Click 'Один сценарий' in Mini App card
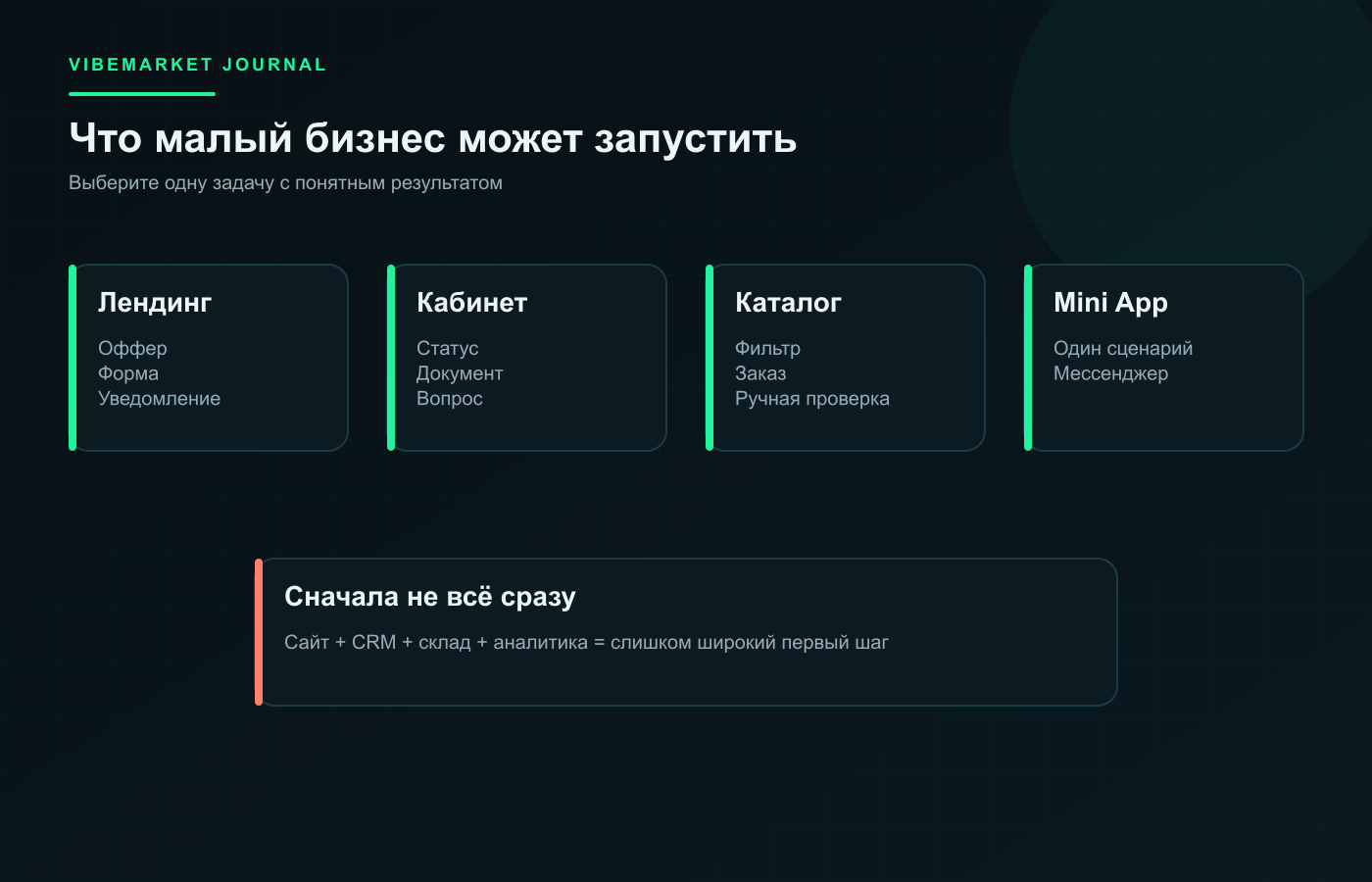The width and height of the screenshot is (1372, 882). coord(1123,348)
